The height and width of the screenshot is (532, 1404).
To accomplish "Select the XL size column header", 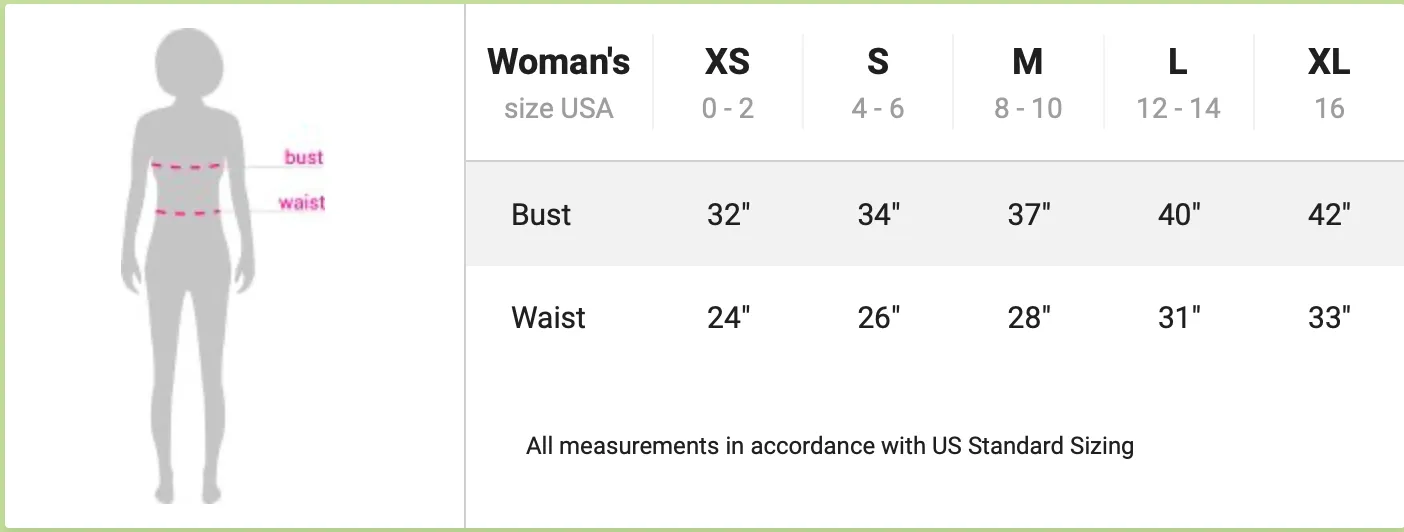I will point(1328,83).
